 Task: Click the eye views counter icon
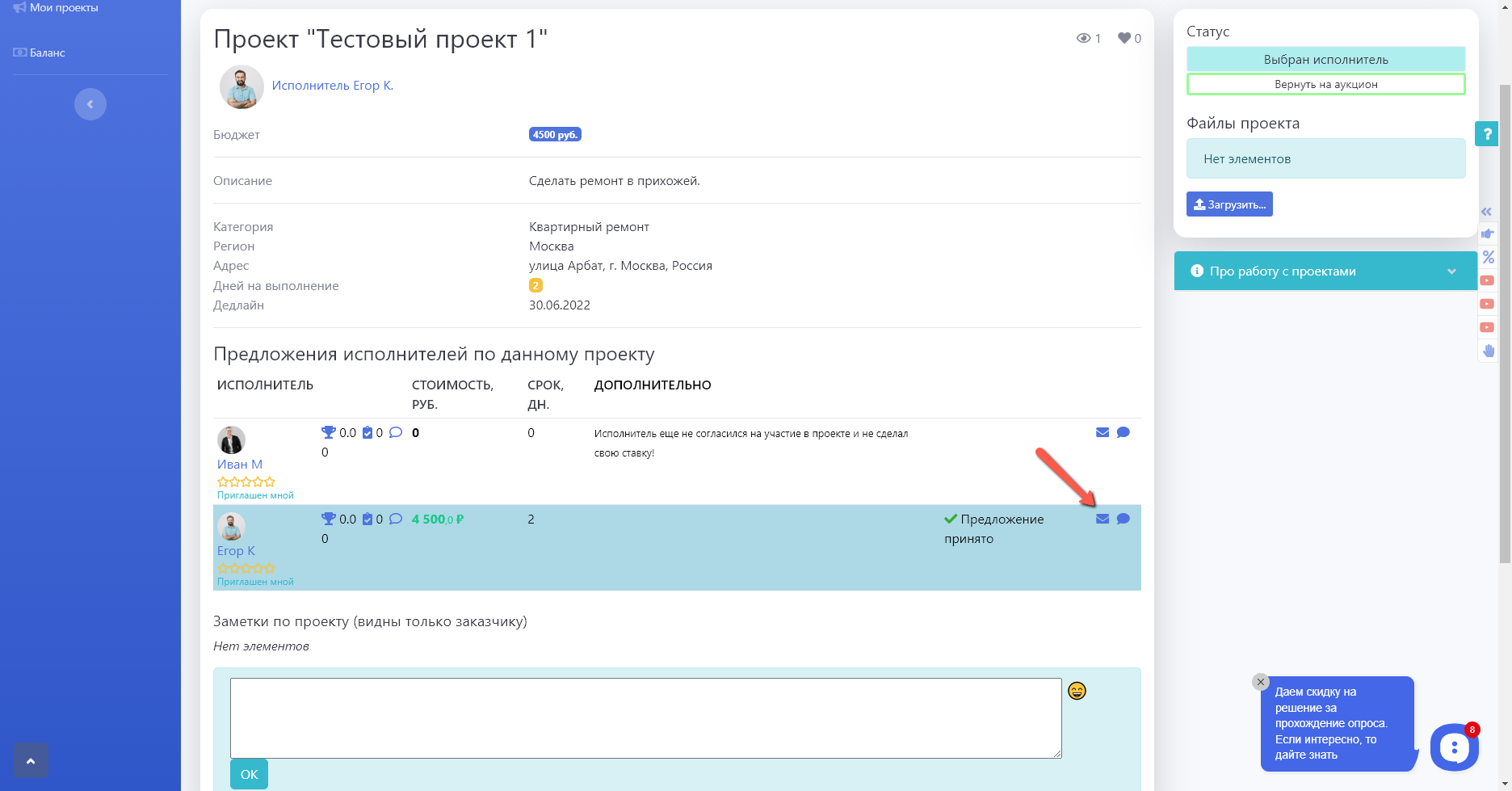tap(1083, 38)
